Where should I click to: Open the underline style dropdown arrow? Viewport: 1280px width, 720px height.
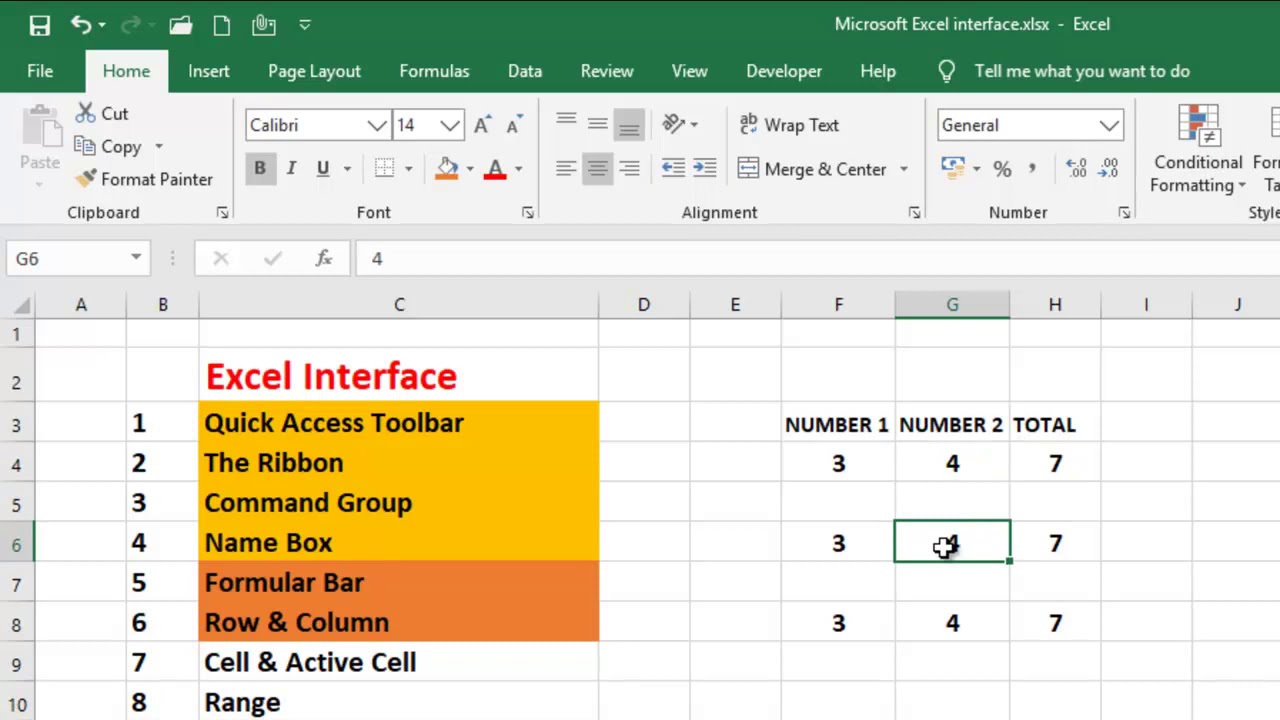pyautogui.click(x=347, y=169)
